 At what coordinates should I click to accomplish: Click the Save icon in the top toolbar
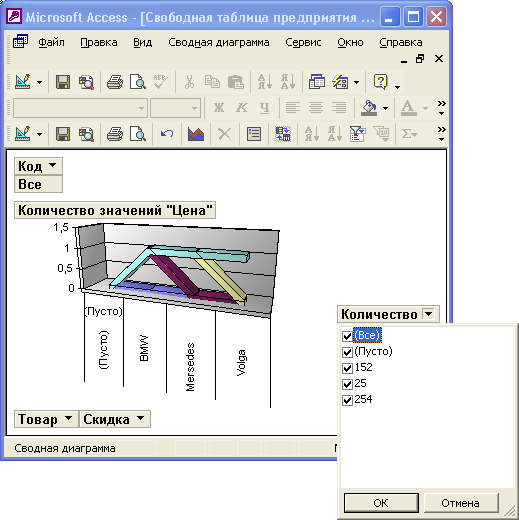click(x=63, y=82)
